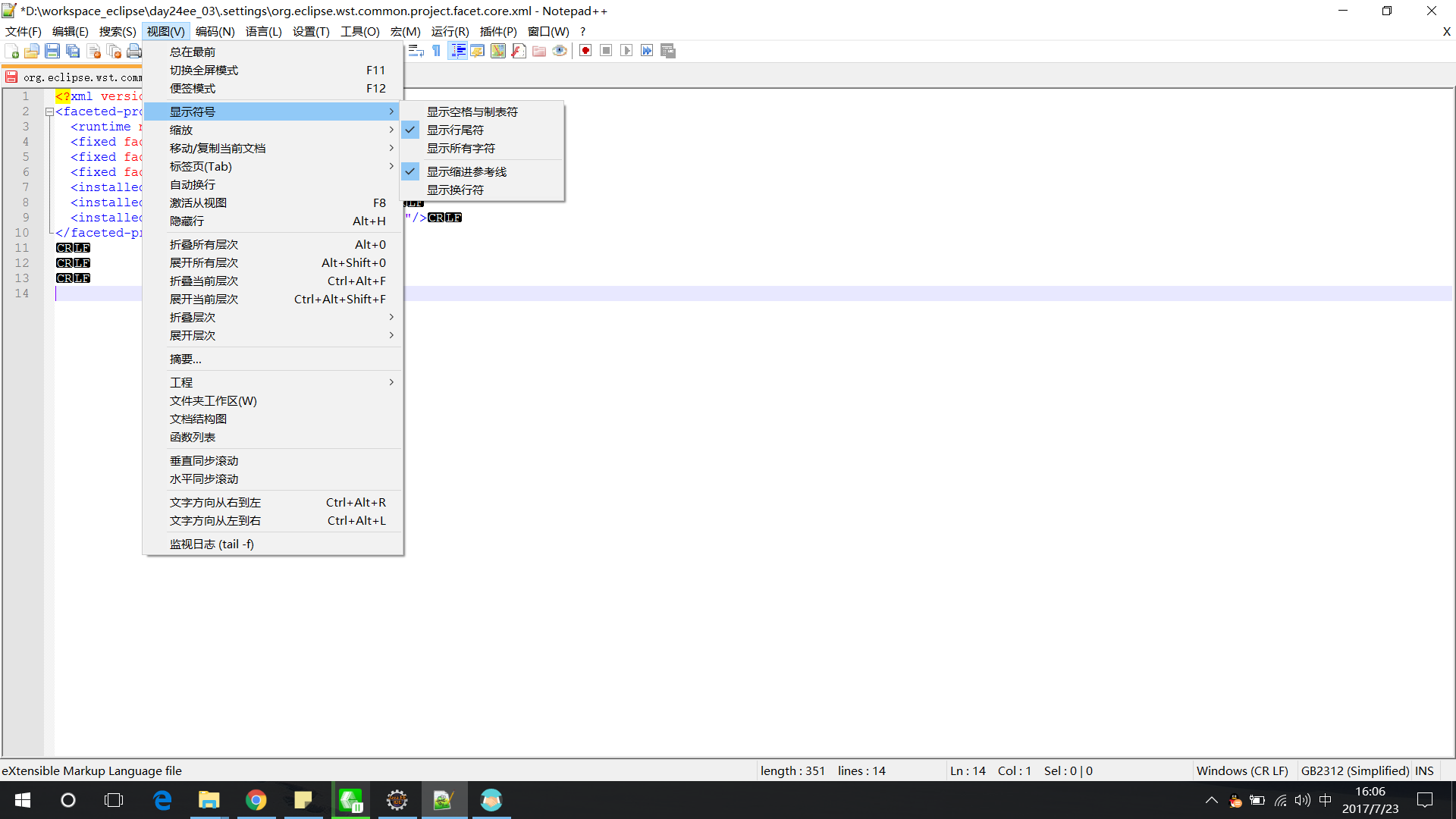Viewport: 1456px width, 819px height.
Task: Enable file Monitoring via the eye icon
Action: click(560, 51)
